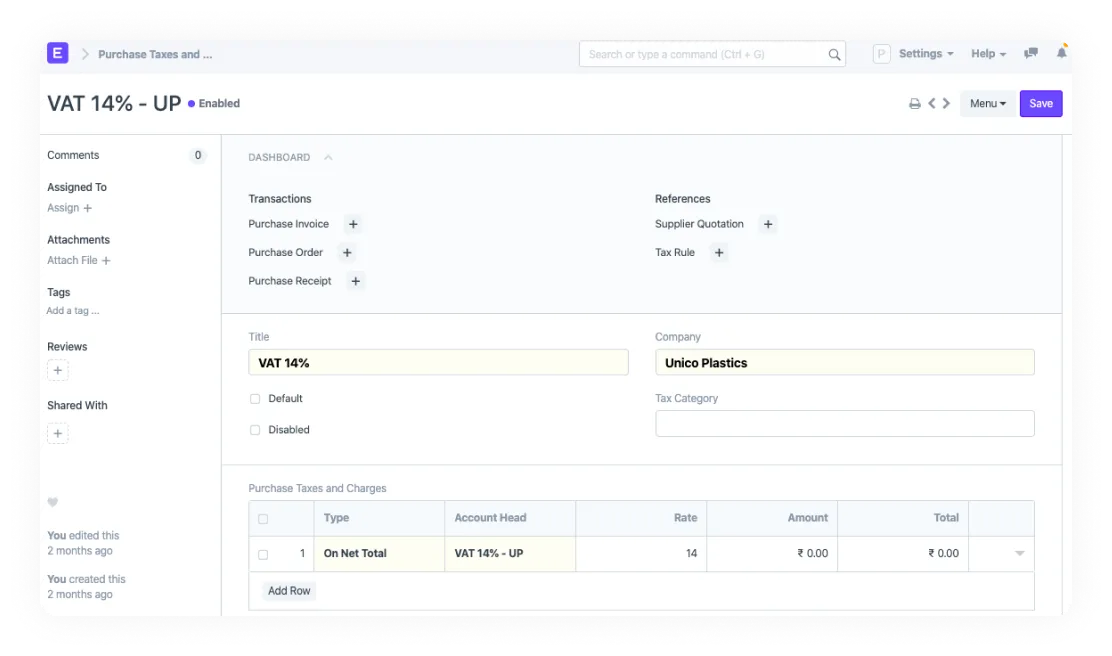Add new Purchase Invoice with plus icon
The height and width of the screenshot is (656, 1112).
pyautogui.click(x=353, y=225)
